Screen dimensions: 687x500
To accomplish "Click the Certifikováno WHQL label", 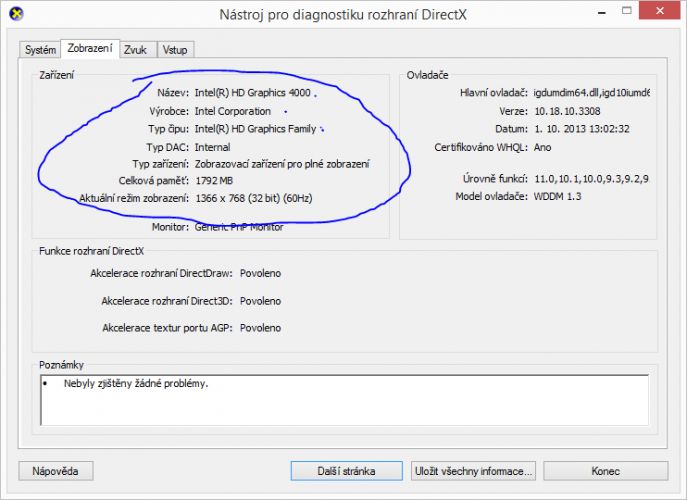I will pos(481,147).
